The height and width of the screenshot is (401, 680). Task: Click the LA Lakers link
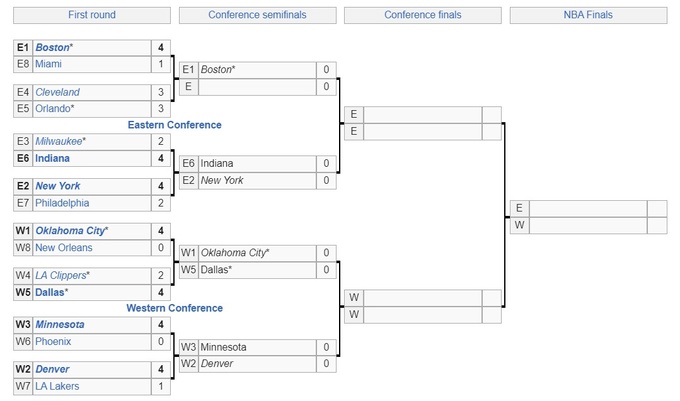(57, 386)
